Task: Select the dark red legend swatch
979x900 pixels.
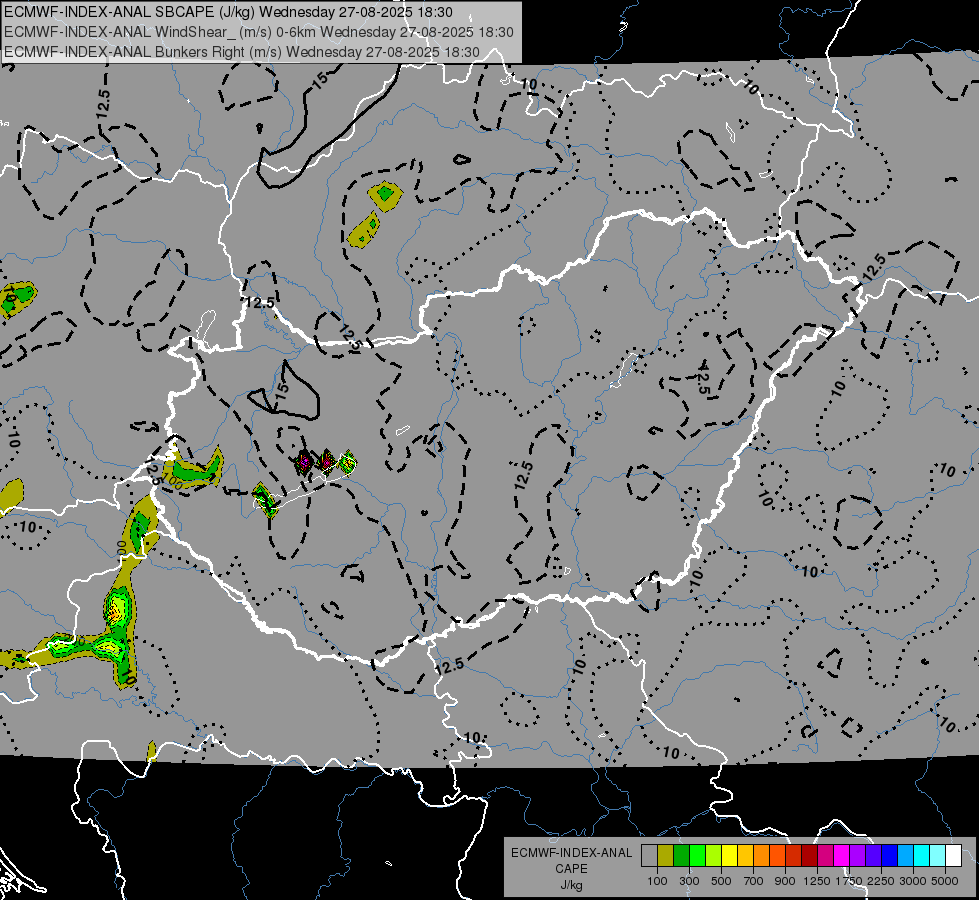Action: pos(810,856)
